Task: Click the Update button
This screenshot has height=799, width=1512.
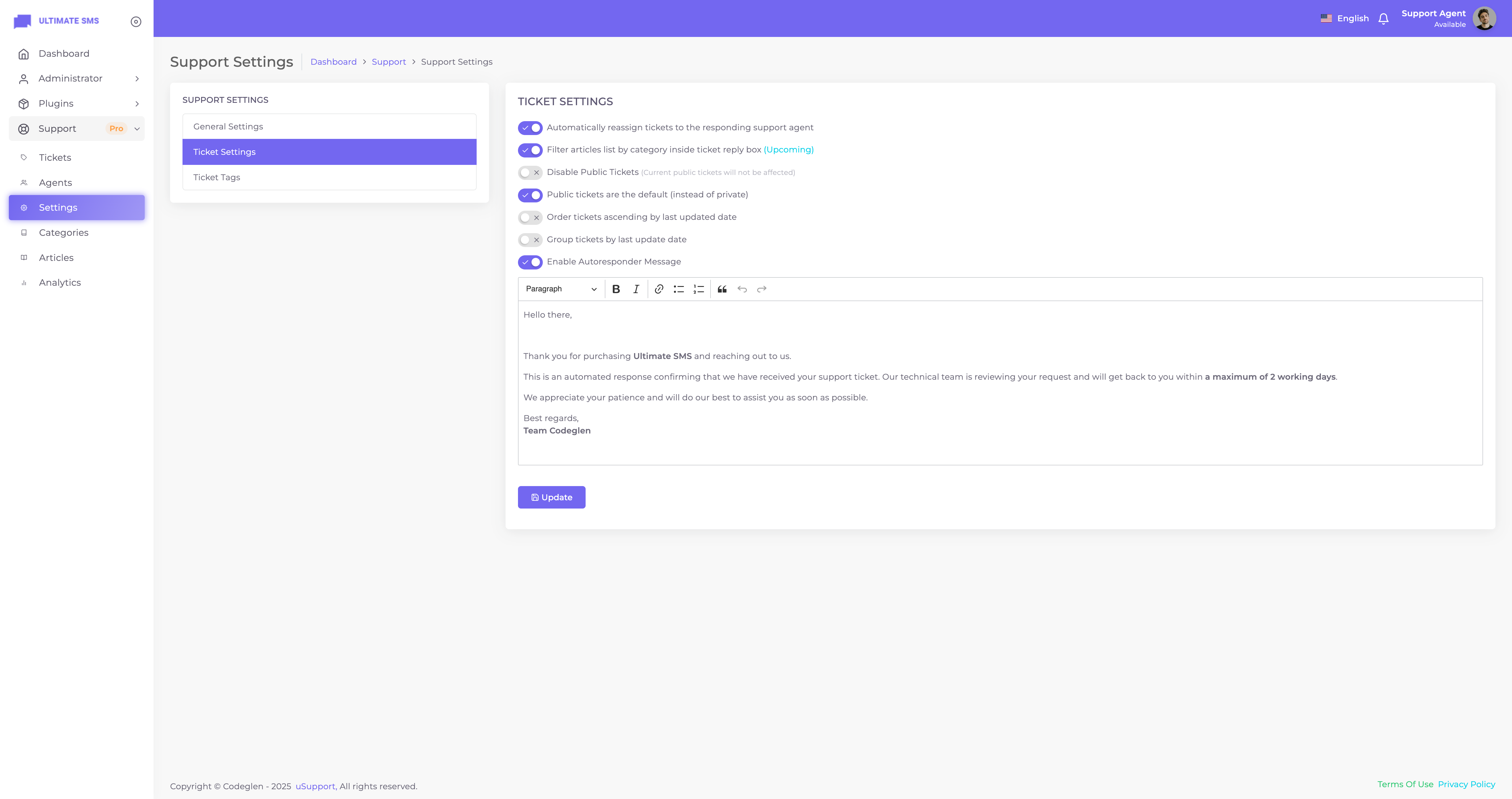Action: pyautogui.click(x=551, y=498)
